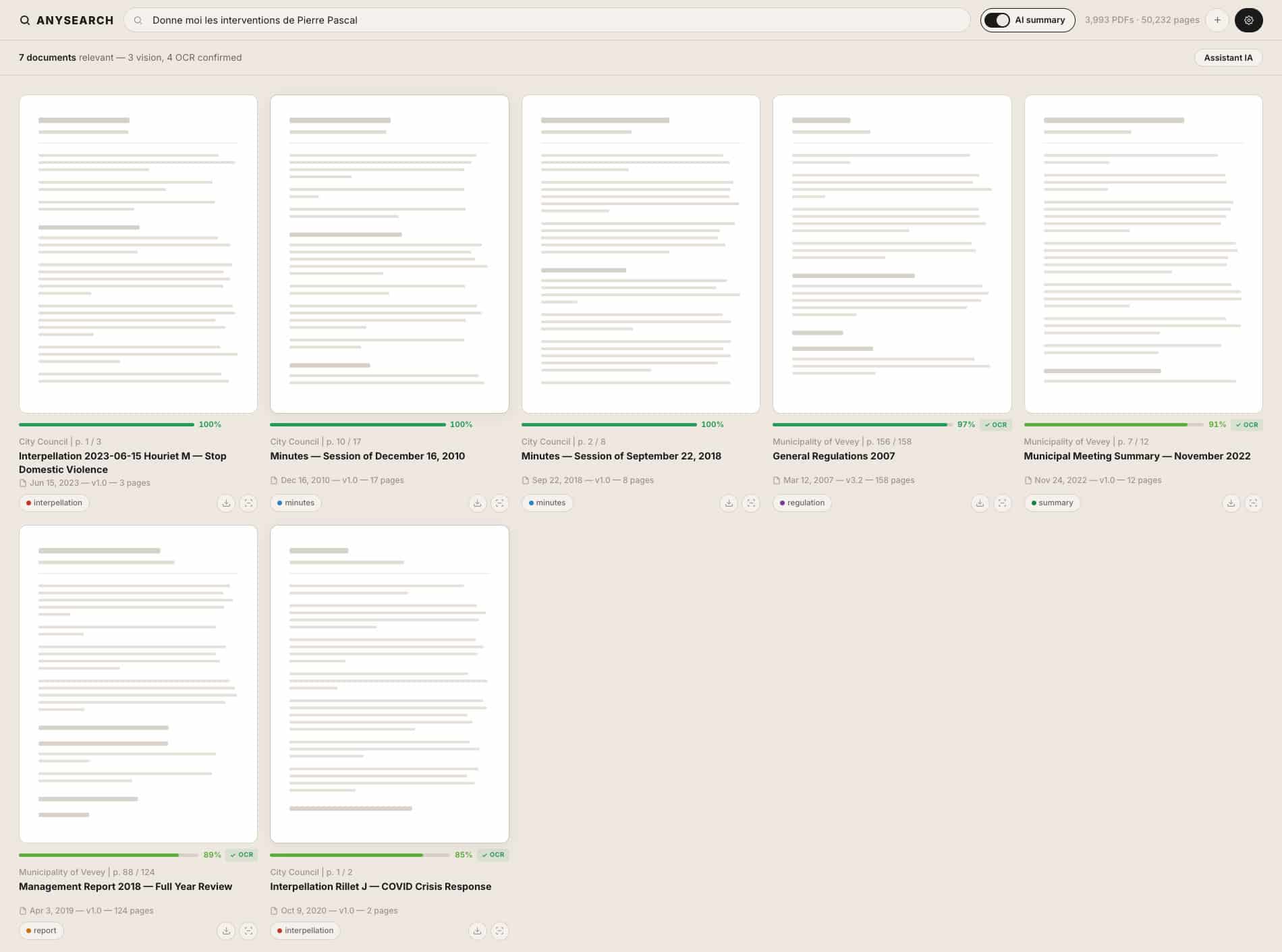1282x952 pixels.
Task: Select the report tag
Action: pos(41,930)
